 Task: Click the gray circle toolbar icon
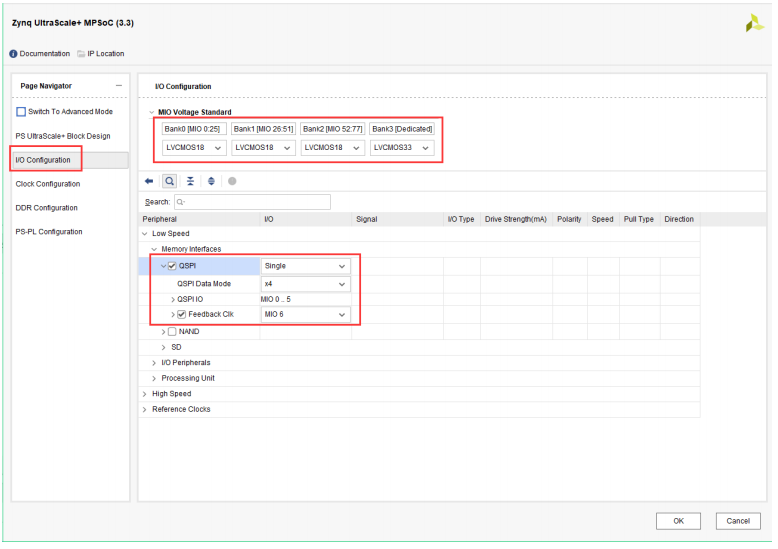[232, 182]
